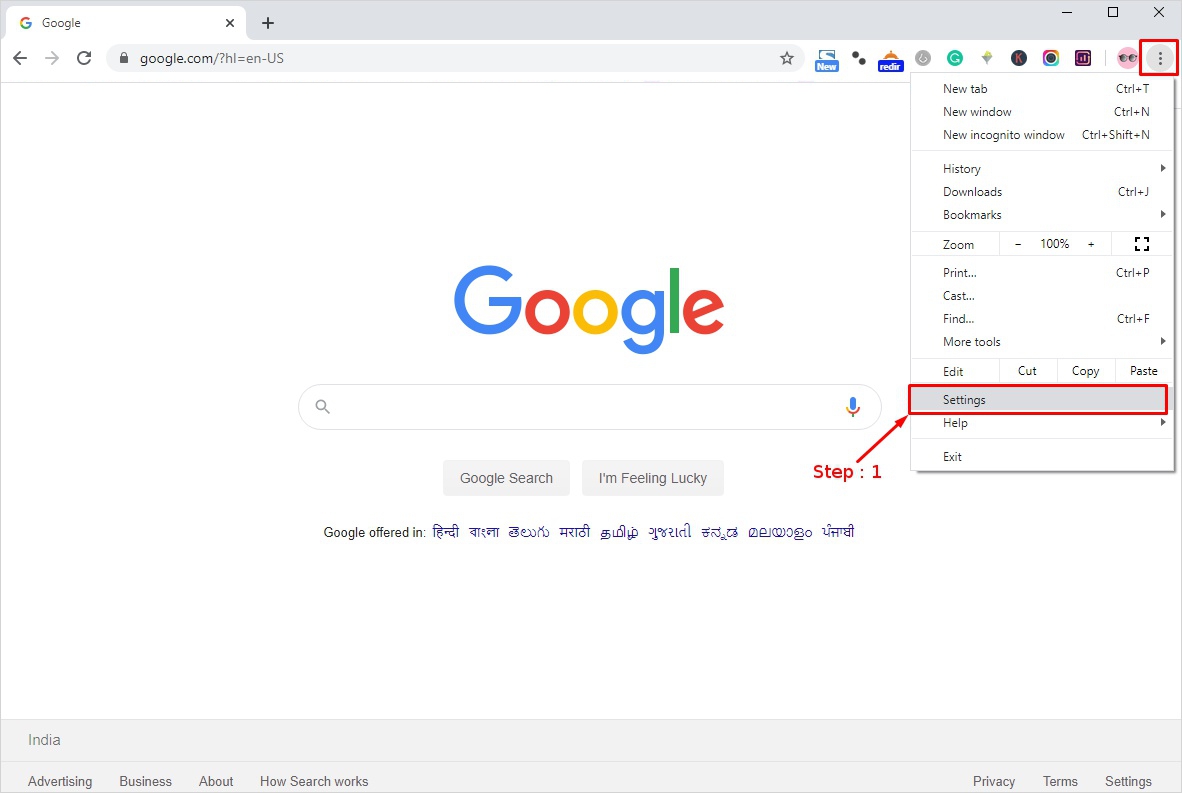Decrease zoom with the minus button
This screenshot has height=793, width=1182.
pos(1018,244)
